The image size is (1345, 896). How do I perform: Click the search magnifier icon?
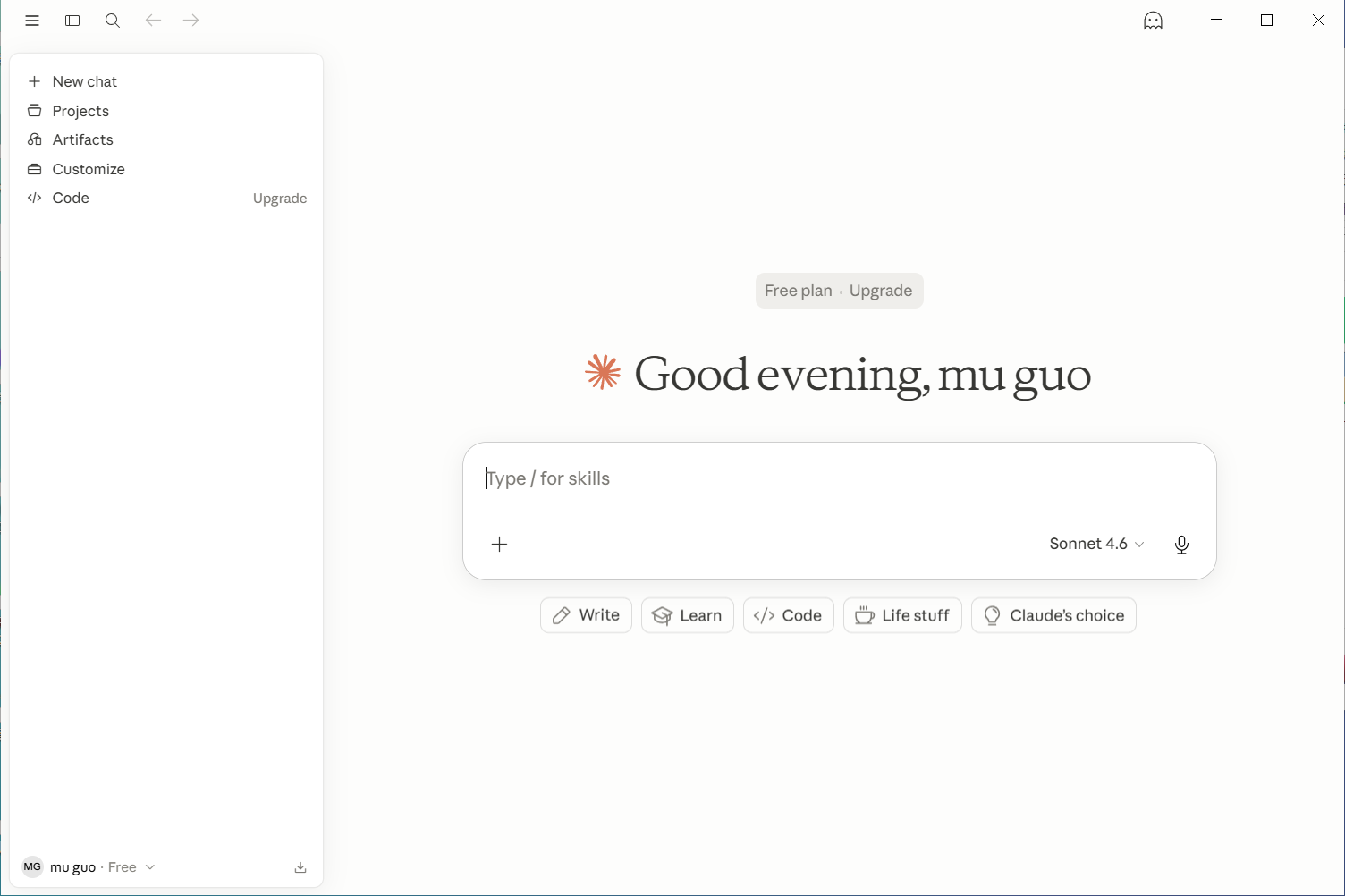[113, 21]
